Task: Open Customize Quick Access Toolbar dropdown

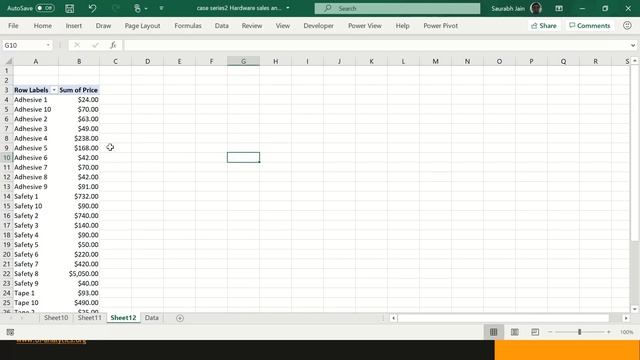Action: tap(161, 8)
